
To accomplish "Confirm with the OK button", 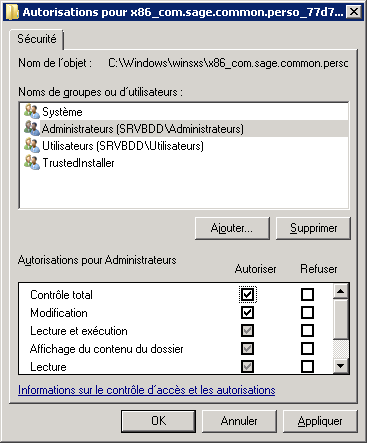I will coord(158,421).
